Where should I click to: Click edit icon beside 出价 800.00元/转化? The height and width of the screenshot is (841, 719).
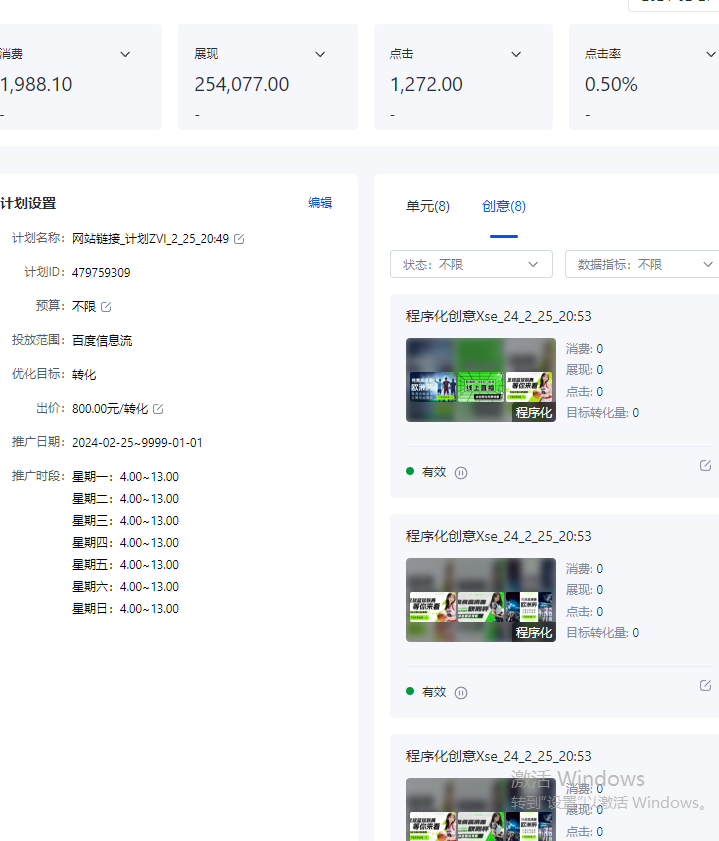click(x=158, y=409)
